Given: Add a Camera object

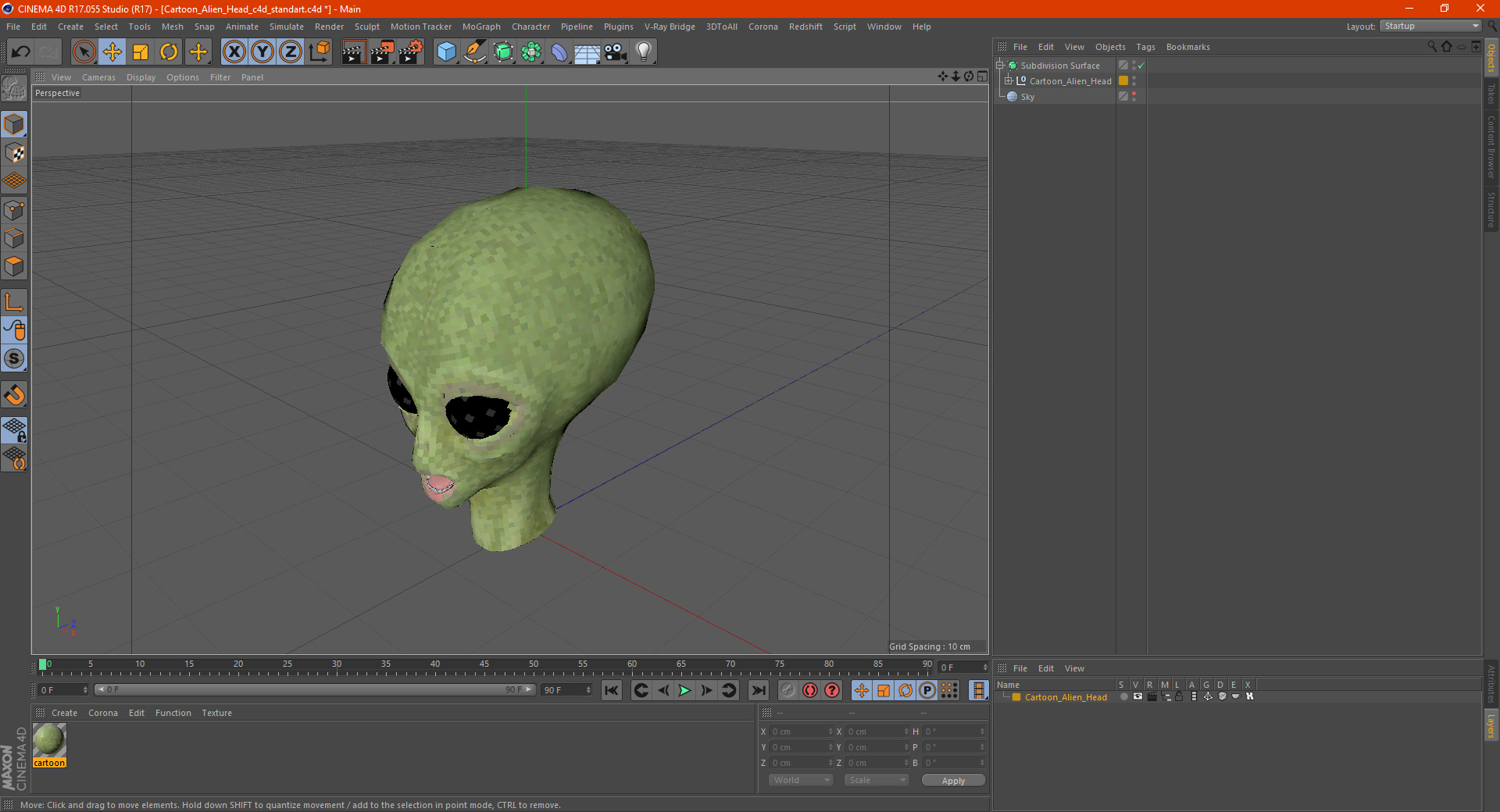Looking at the screenshot, I should click(x=616, y=52).
